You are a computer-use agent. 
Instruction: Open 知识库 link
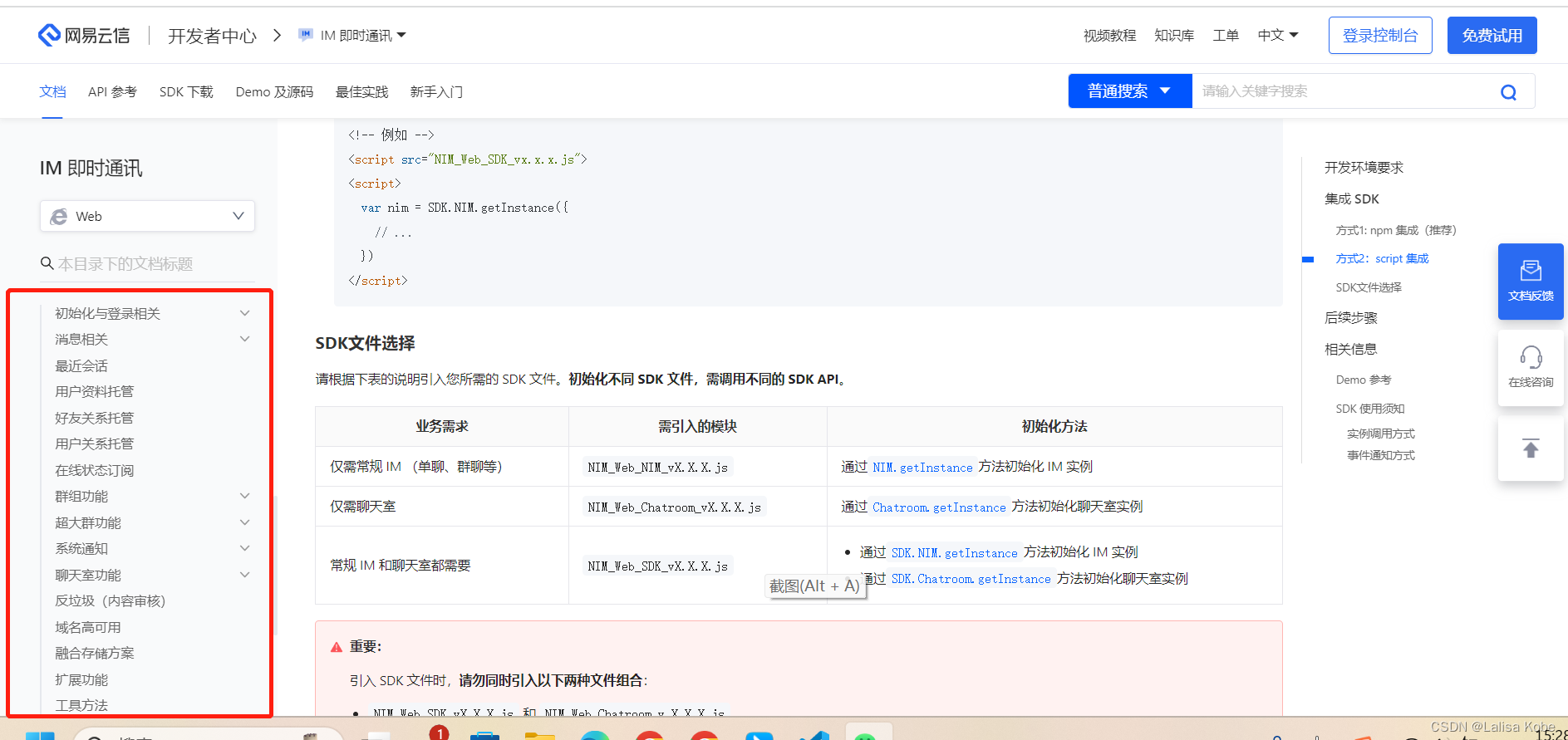[x=1174, y=35]
